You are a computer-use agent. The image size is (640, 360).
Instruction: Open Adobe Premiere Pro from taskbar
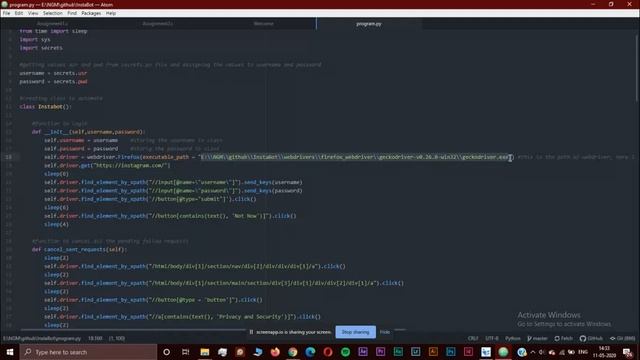[x=380, y=352]
